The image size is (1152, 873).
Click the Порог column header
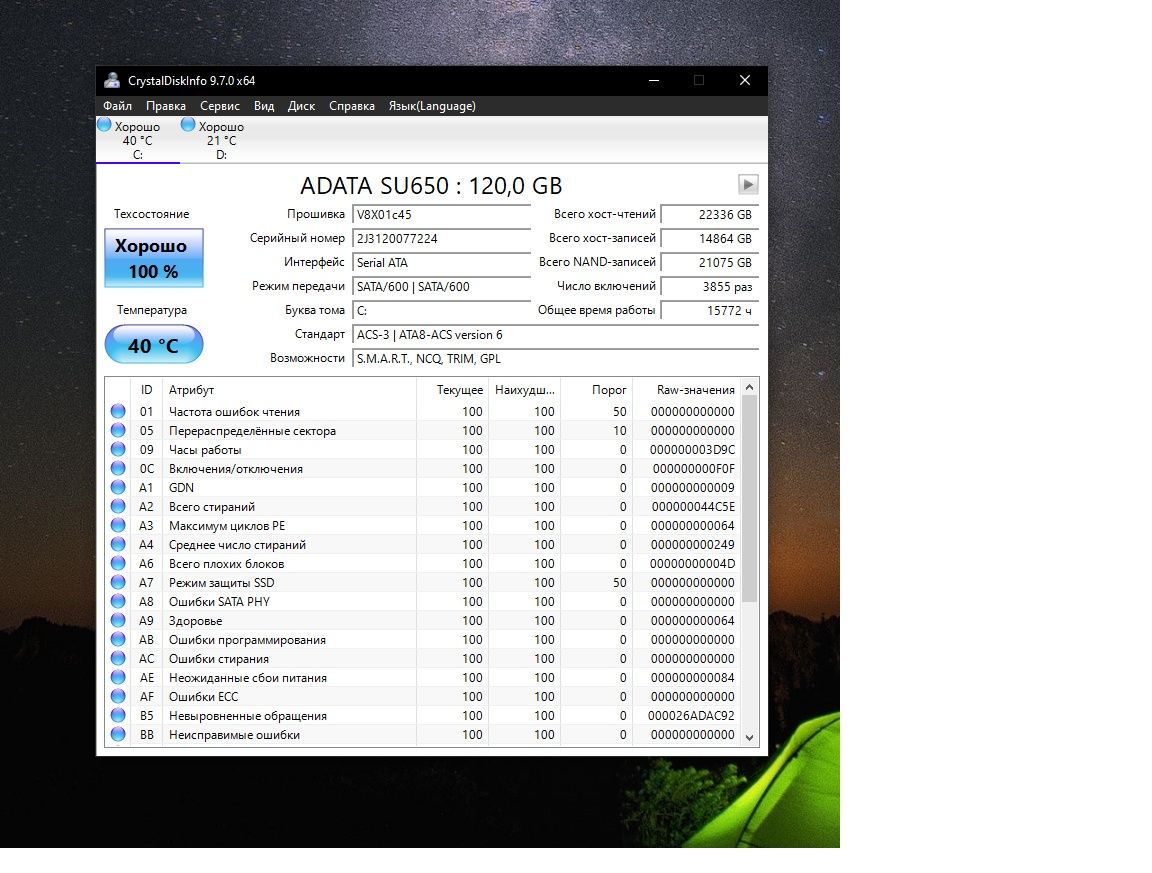pyautogui.click(x=597, y=390)
